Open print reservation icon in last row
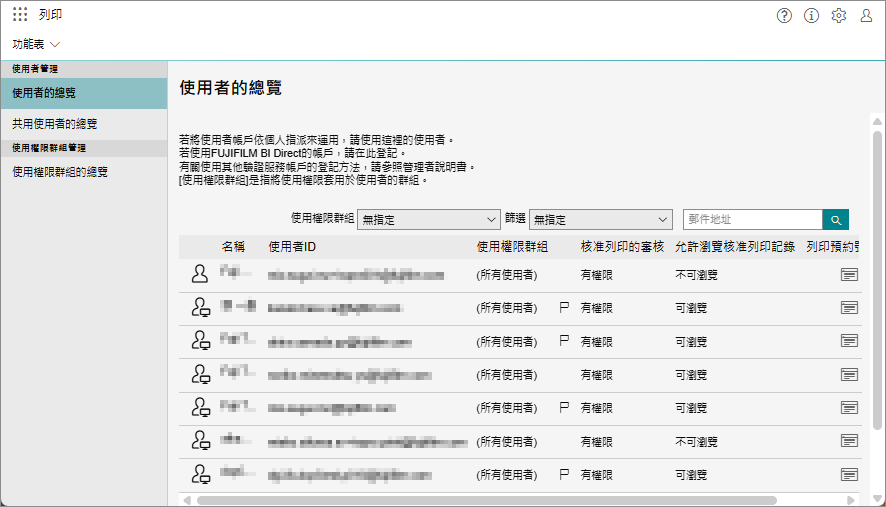The height and width of the screenshot is (507, 886). point(849,473)
